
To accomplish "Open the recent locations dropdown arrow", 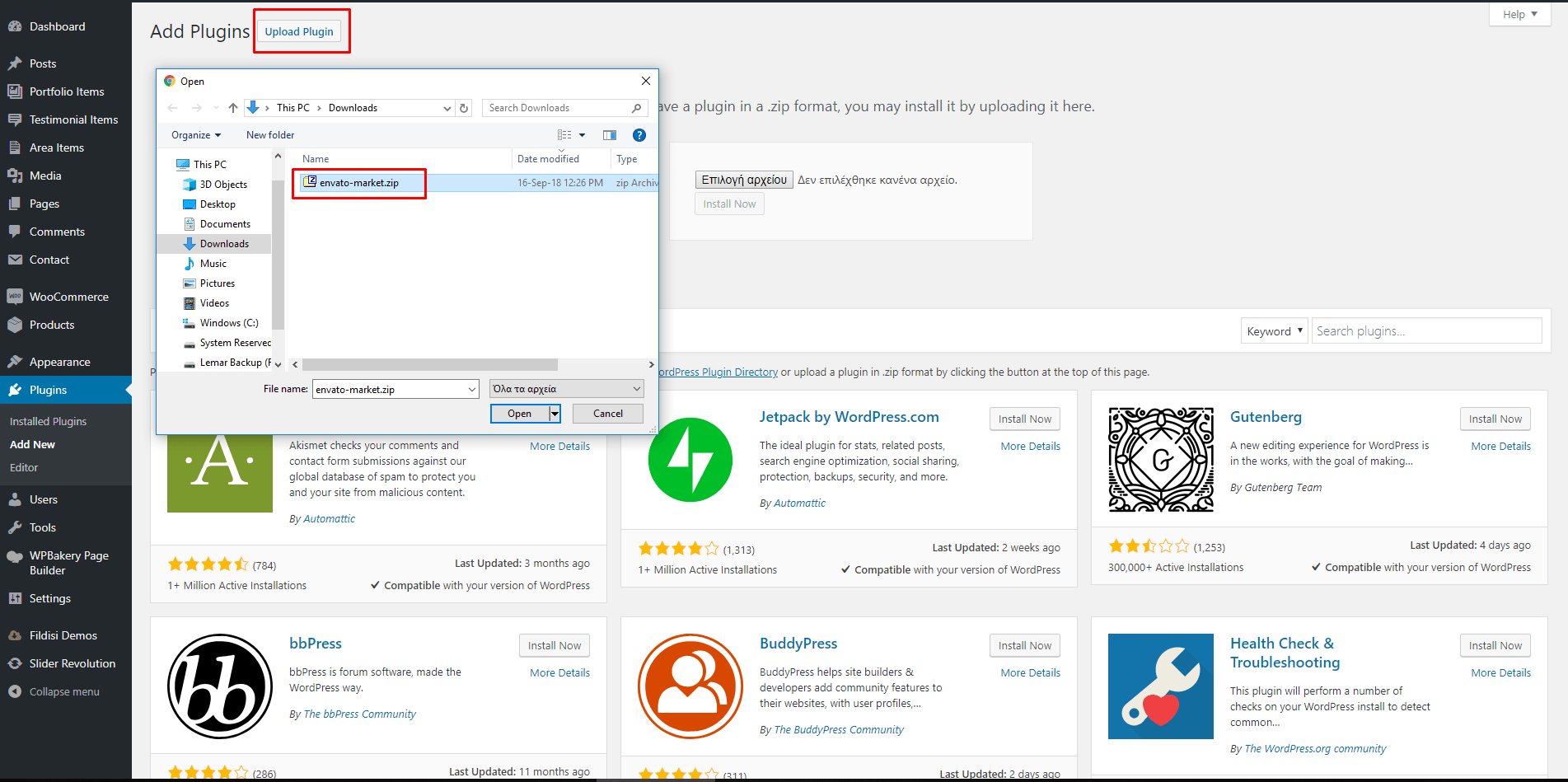I will [x=216, y=108].
